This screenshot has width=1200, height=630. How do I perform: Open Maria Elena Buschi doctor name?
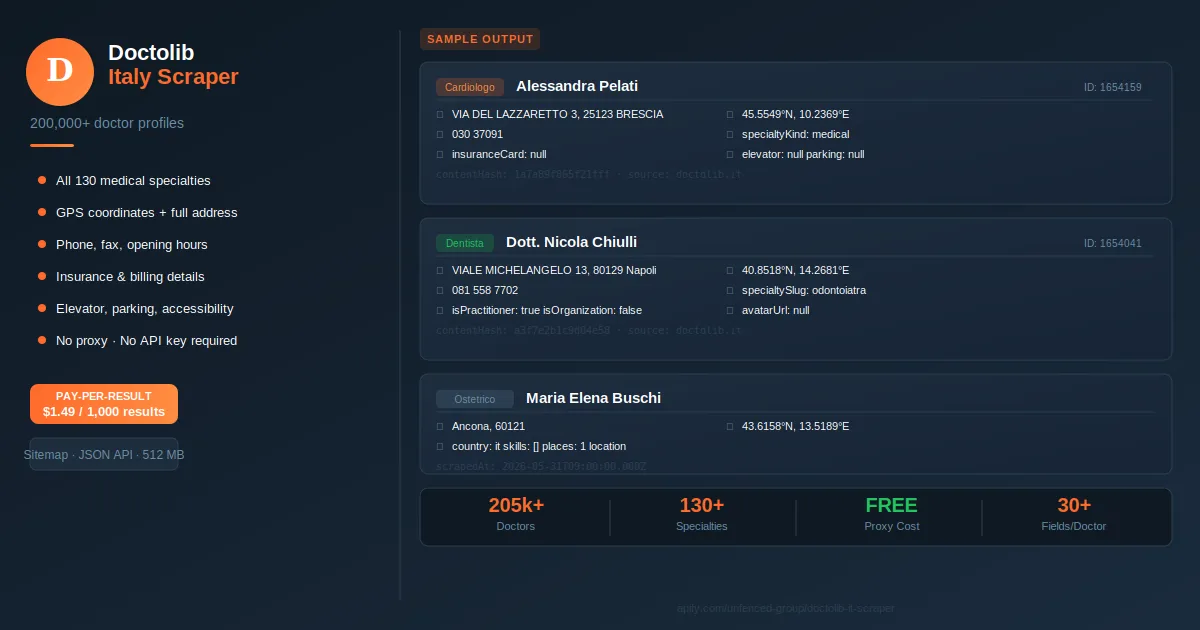(x=593, y=398)
